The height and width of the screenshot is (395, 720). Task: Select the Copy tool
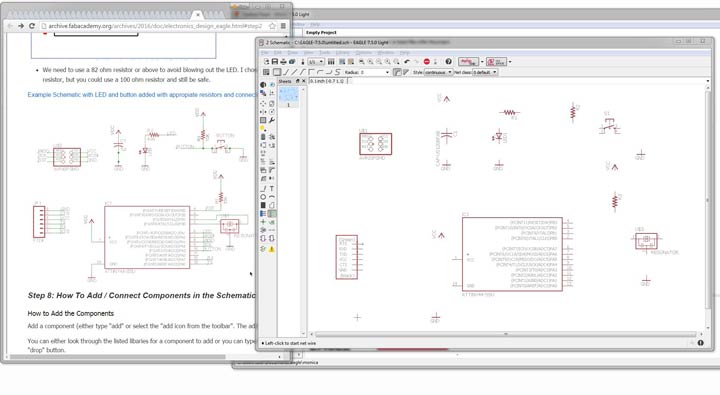272,103
